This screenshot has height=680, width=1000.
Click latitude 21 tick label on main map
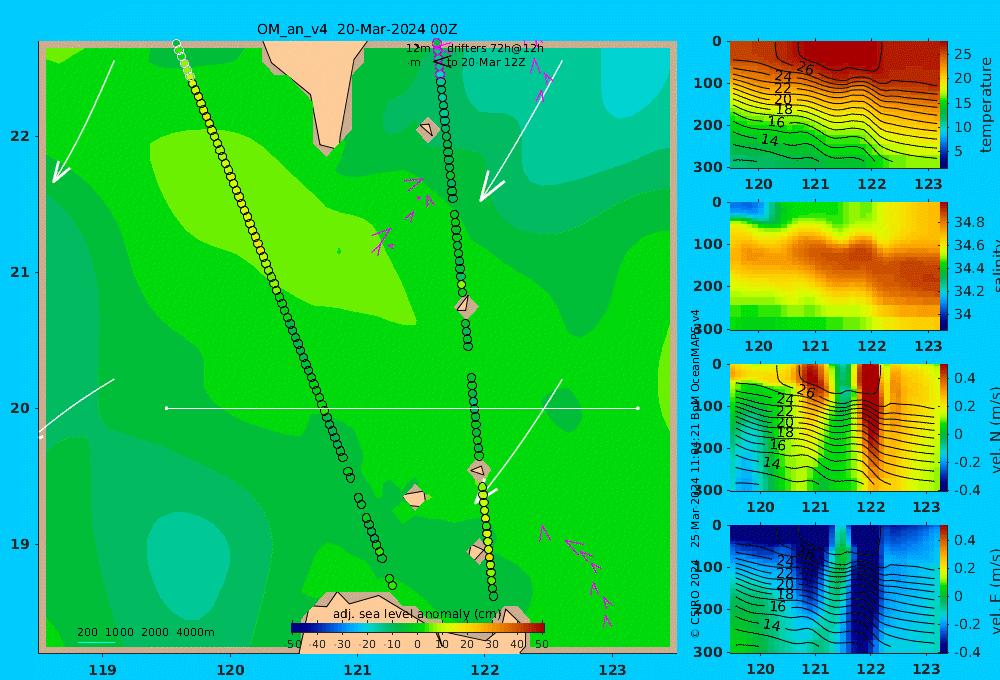pyautogui.click(x=20, y=272)
